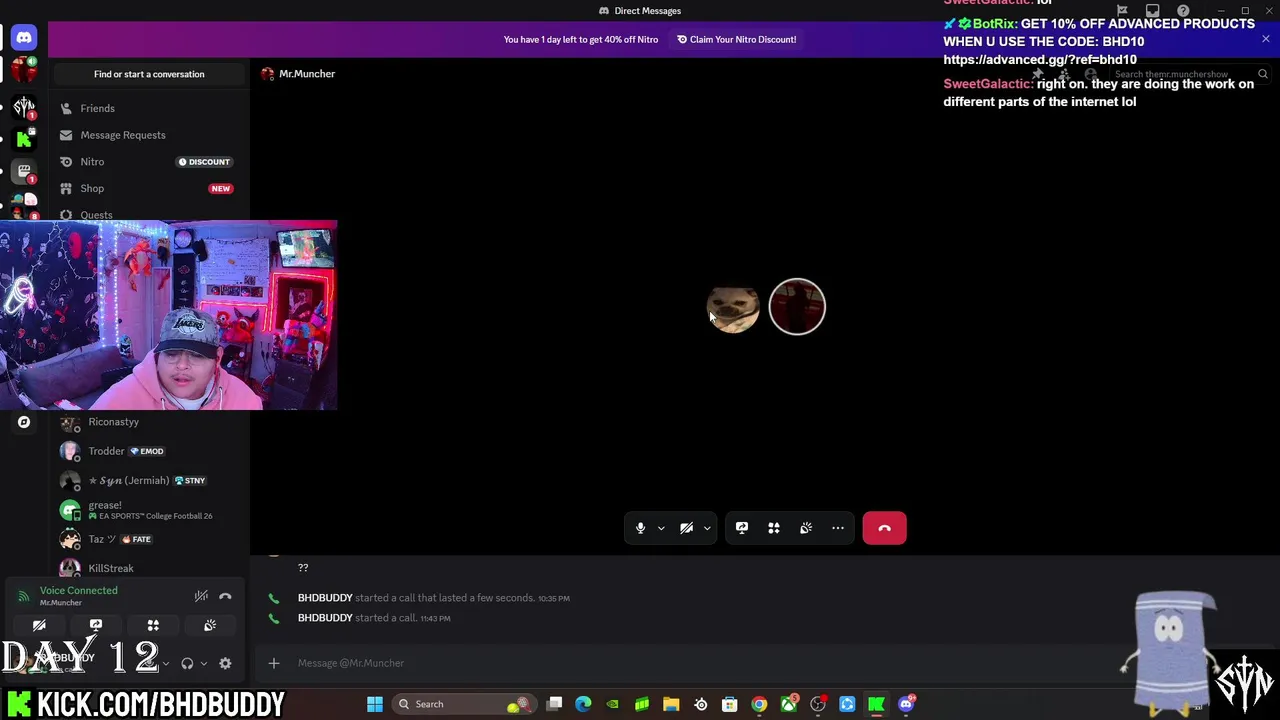Open more call options menu

tap(838, 528)
